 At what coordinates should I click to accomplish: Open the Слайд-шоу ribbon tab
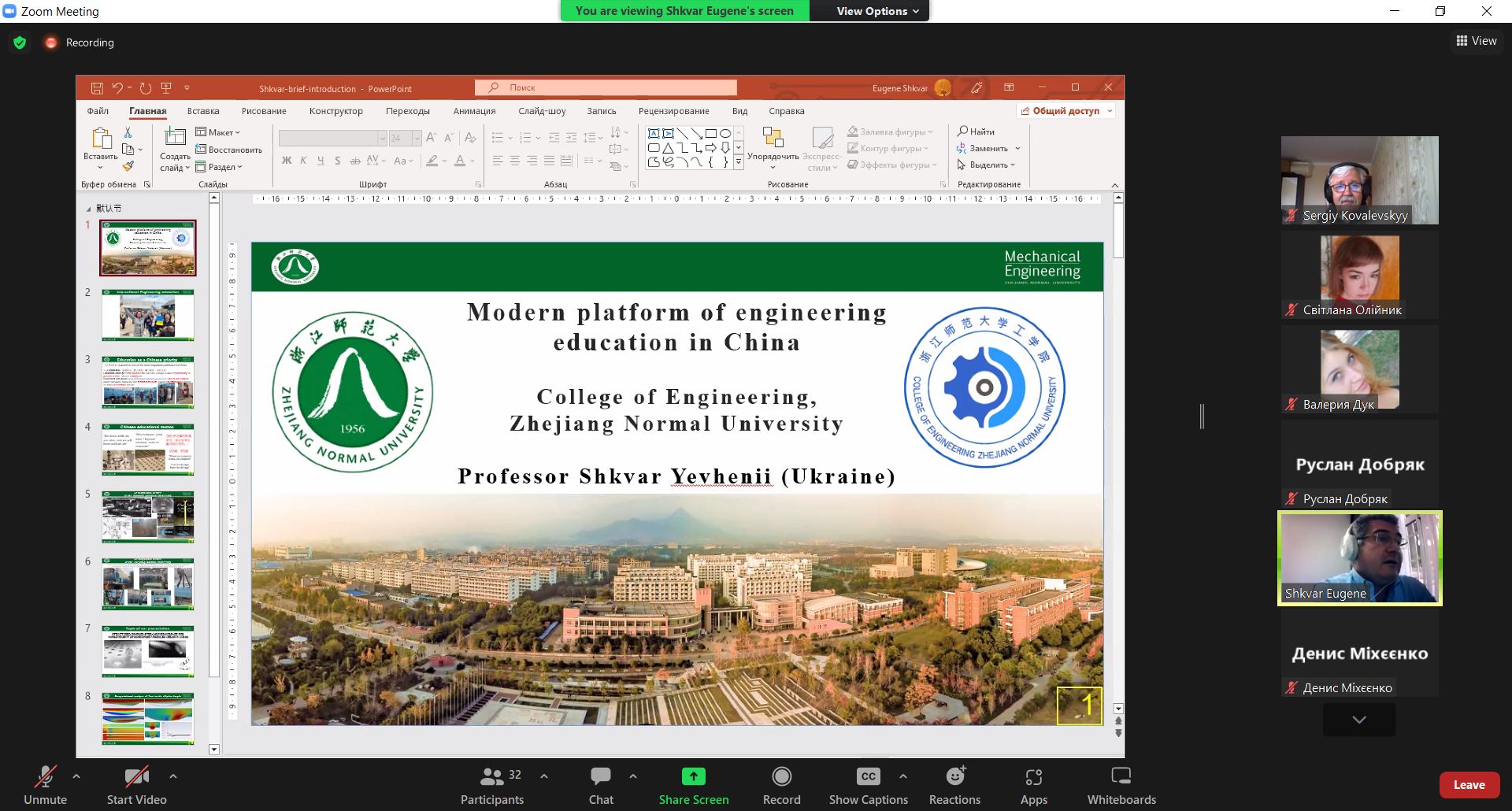point(542,111)
